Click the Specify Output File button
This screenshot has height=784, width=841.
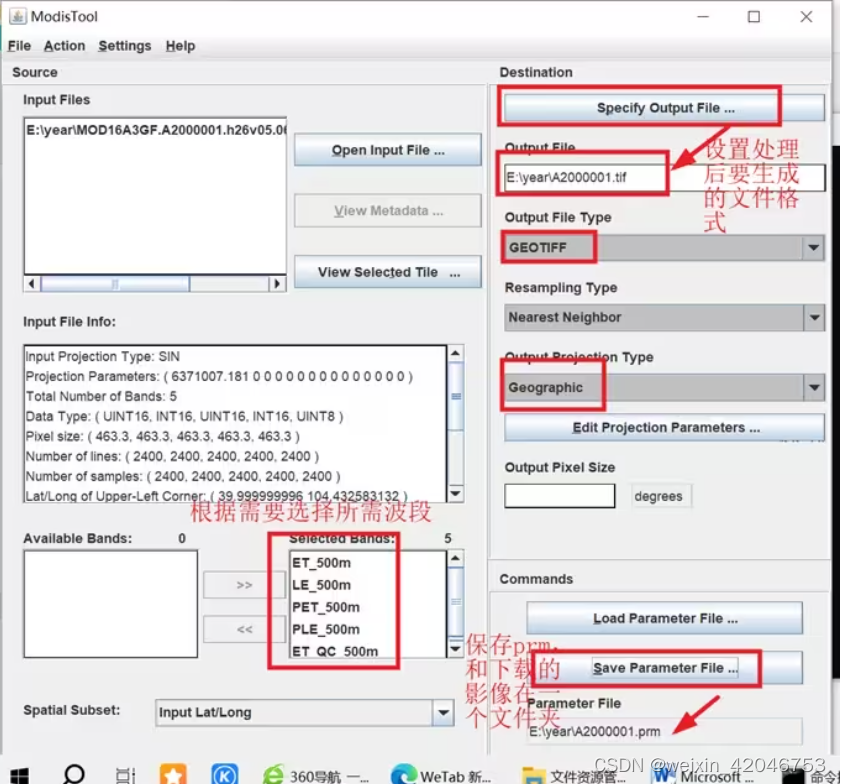(663, 107)
